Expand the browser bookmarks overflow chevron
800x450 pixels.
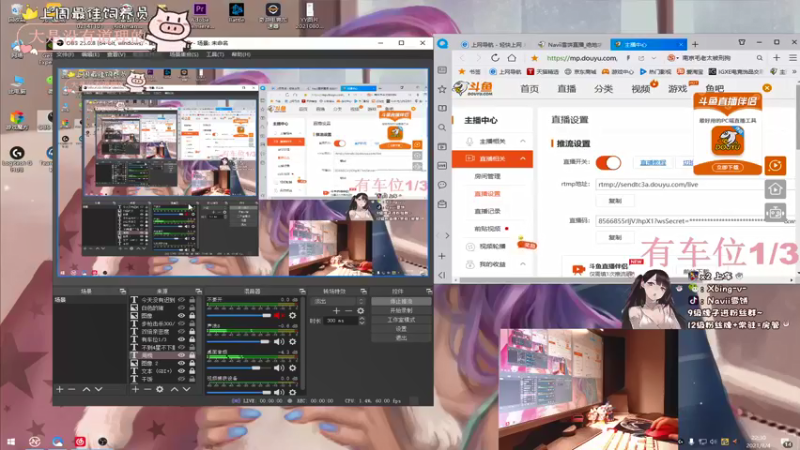coord(794,71)
